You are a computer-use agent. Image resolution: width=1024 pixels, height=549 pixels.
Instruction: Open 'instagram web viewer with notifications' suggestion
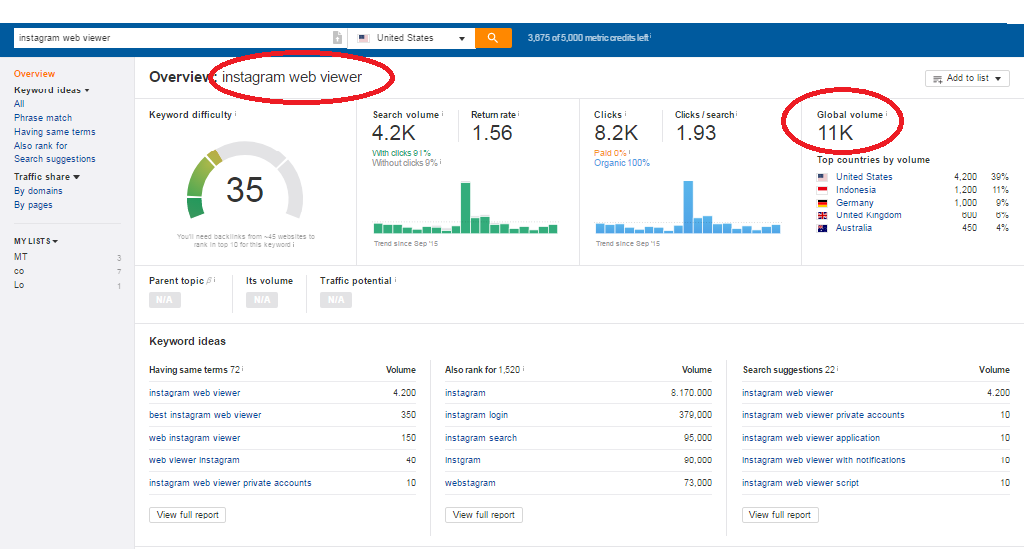click(x=824, y=460)
